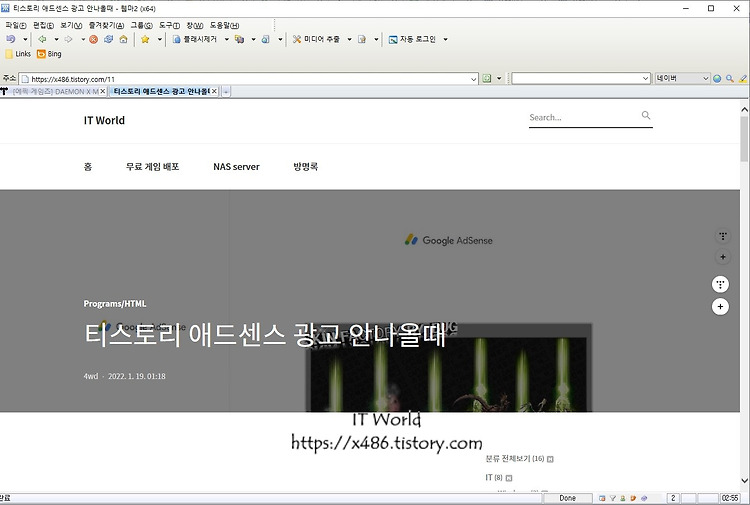Open address bar URL history dropdown
The image size is (750, 505).
click(x=474, y=79)
